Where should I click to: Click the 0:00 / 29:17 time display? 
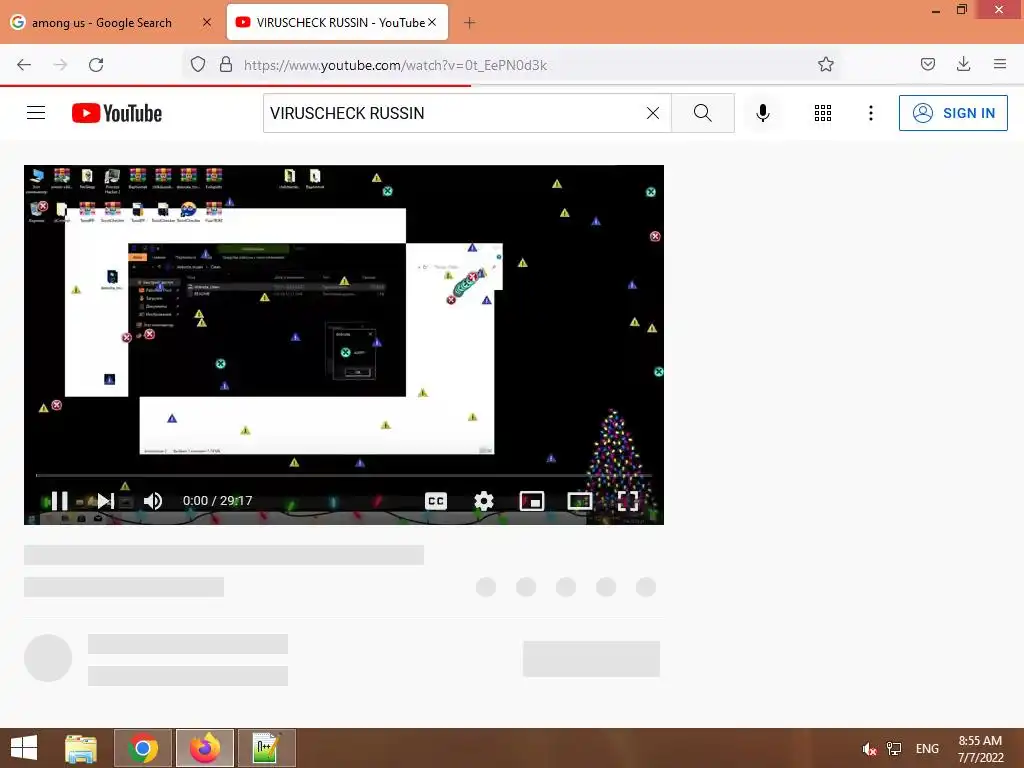[217, 501]
